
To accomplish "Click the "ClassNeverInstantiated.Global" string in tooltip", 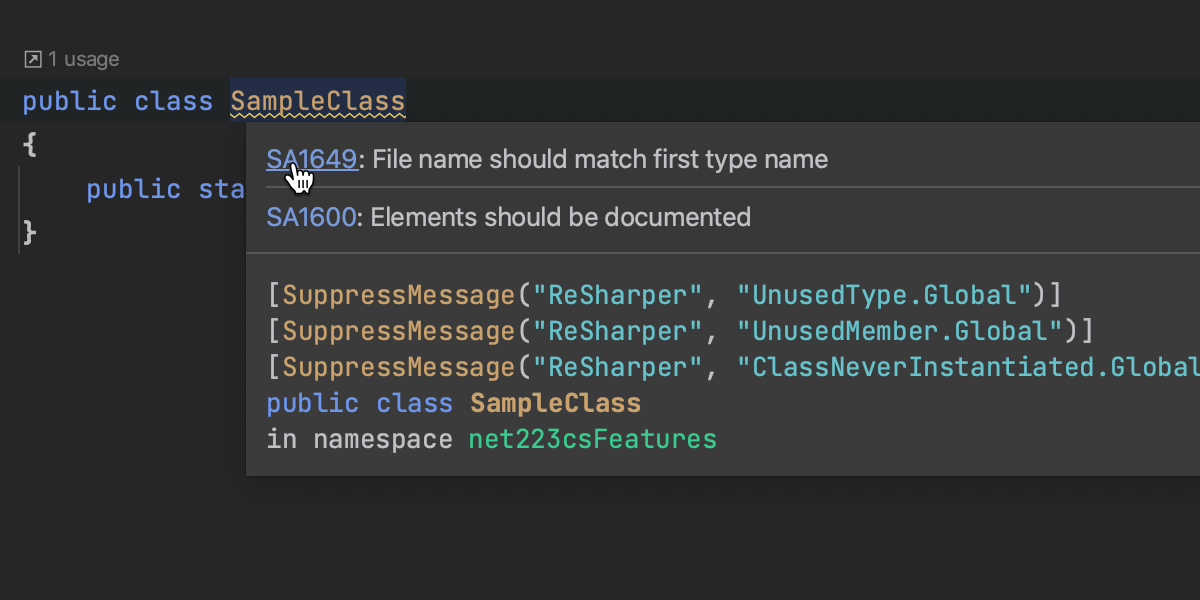I will (968, 367).
